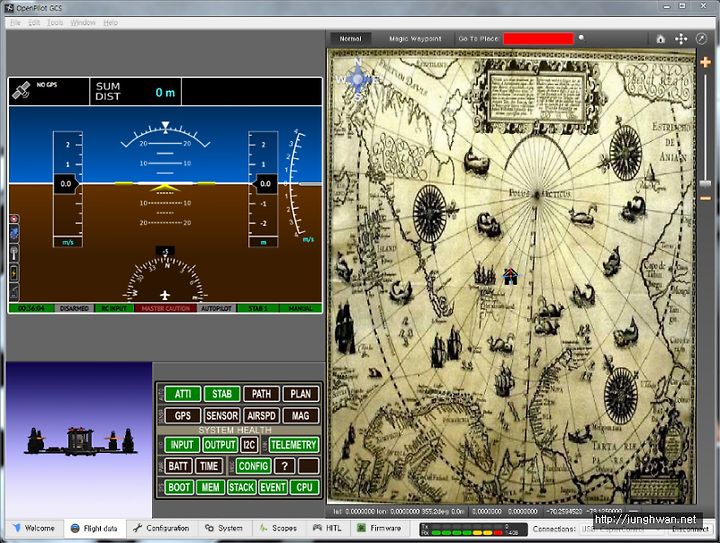Click the BATT health indicator
This screenshot has width=720, height=543.
point(178,466)
